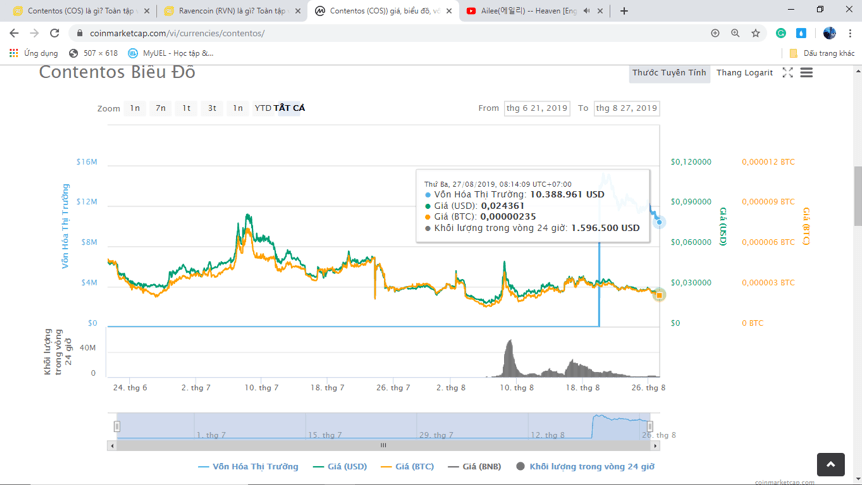Edit the From date field
The image size is (862, 485).
coord(537,108)
